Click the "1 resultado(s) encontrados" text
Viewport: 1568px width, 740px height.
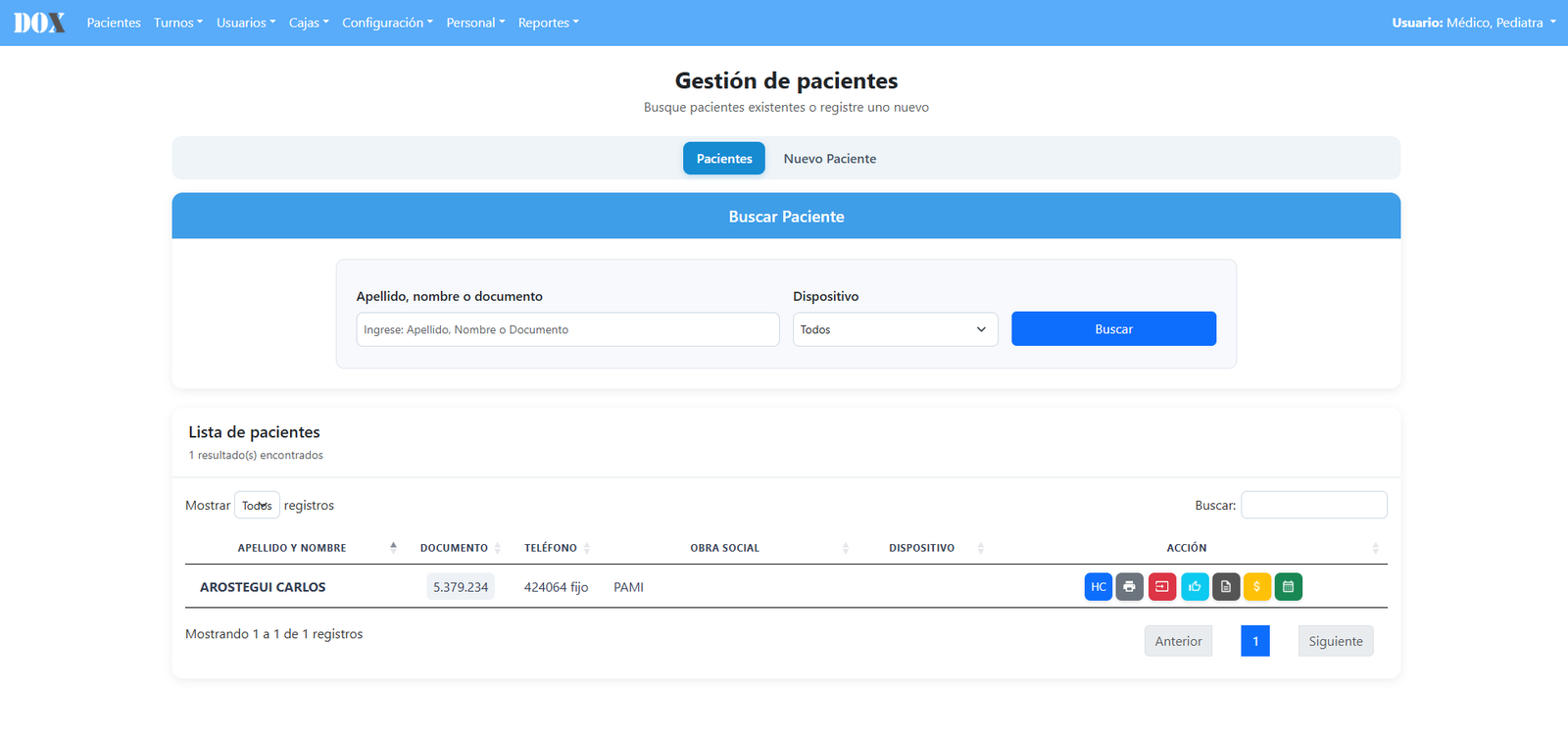[256, 455]
